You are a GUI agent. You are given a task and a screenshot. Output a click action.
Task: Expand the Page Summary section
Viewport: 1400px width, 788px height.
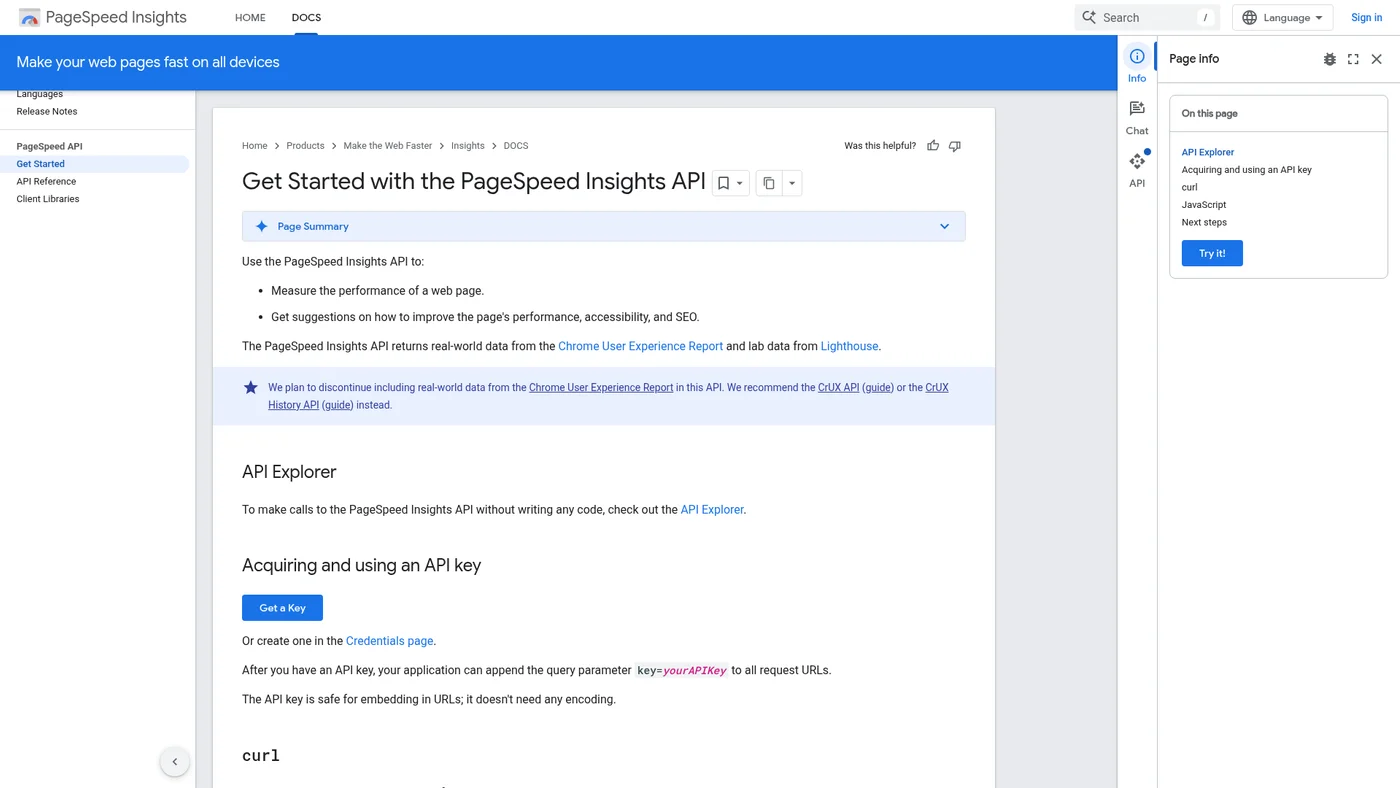click(604, 226)
